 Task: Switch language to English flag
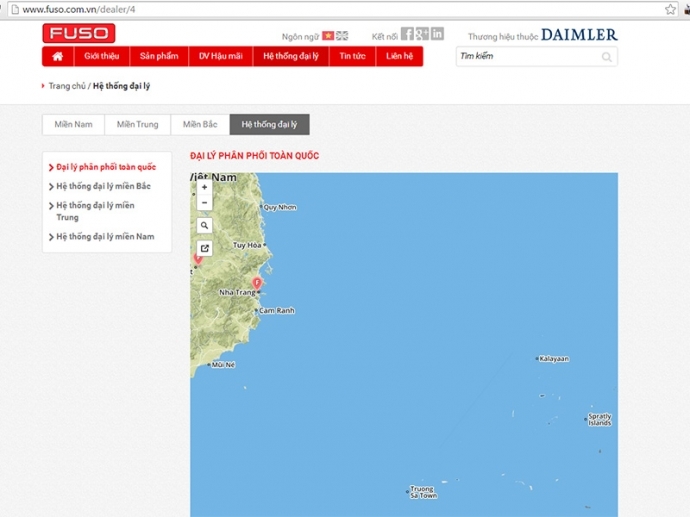[342, 35]
